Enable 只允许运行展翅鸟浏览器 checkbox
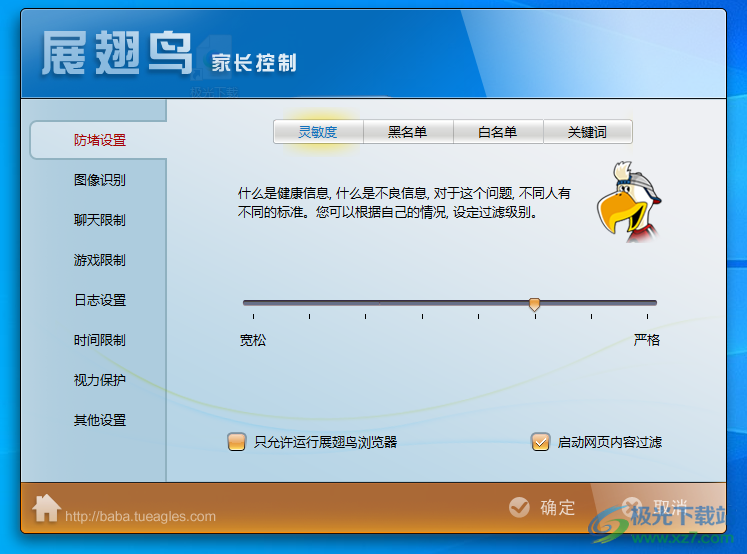Viewport: 747px width, 554px height. [237, 442]
